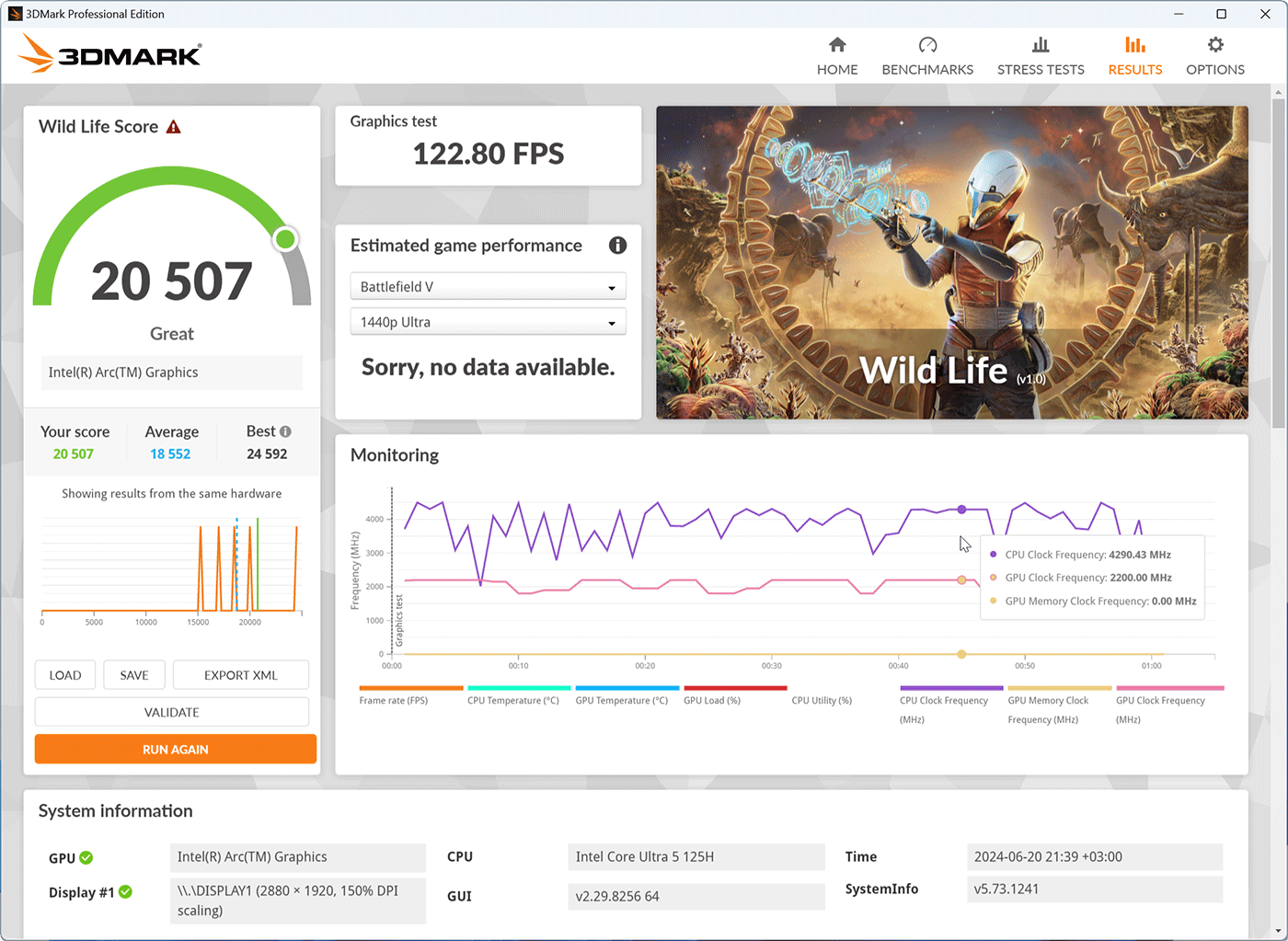This screenshot has width=1288, height=941.
Task: Click the info icon next to Estimated game performance
Action: [617, 246]
